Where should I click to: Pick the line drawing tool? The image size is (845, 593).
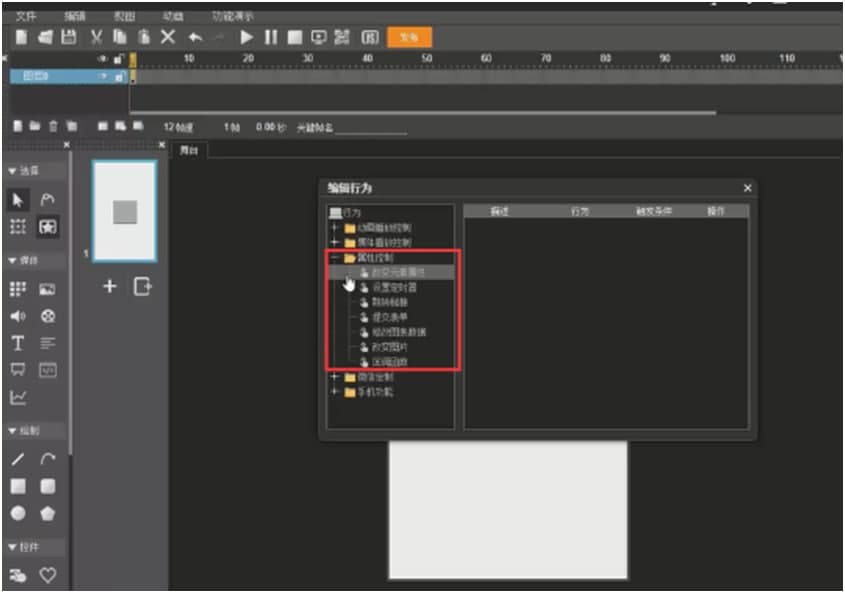18,459
